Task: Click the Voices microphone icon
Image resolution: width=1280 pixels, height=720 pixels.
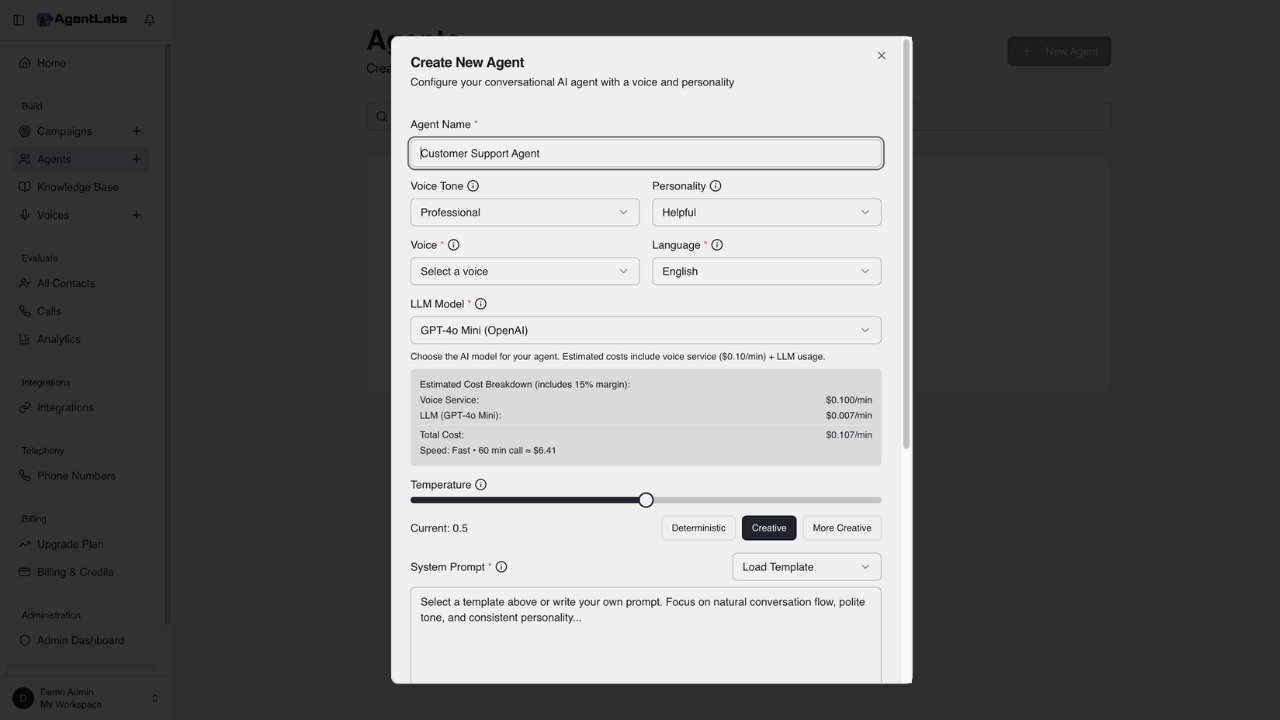Action: [x=25, y=215]
